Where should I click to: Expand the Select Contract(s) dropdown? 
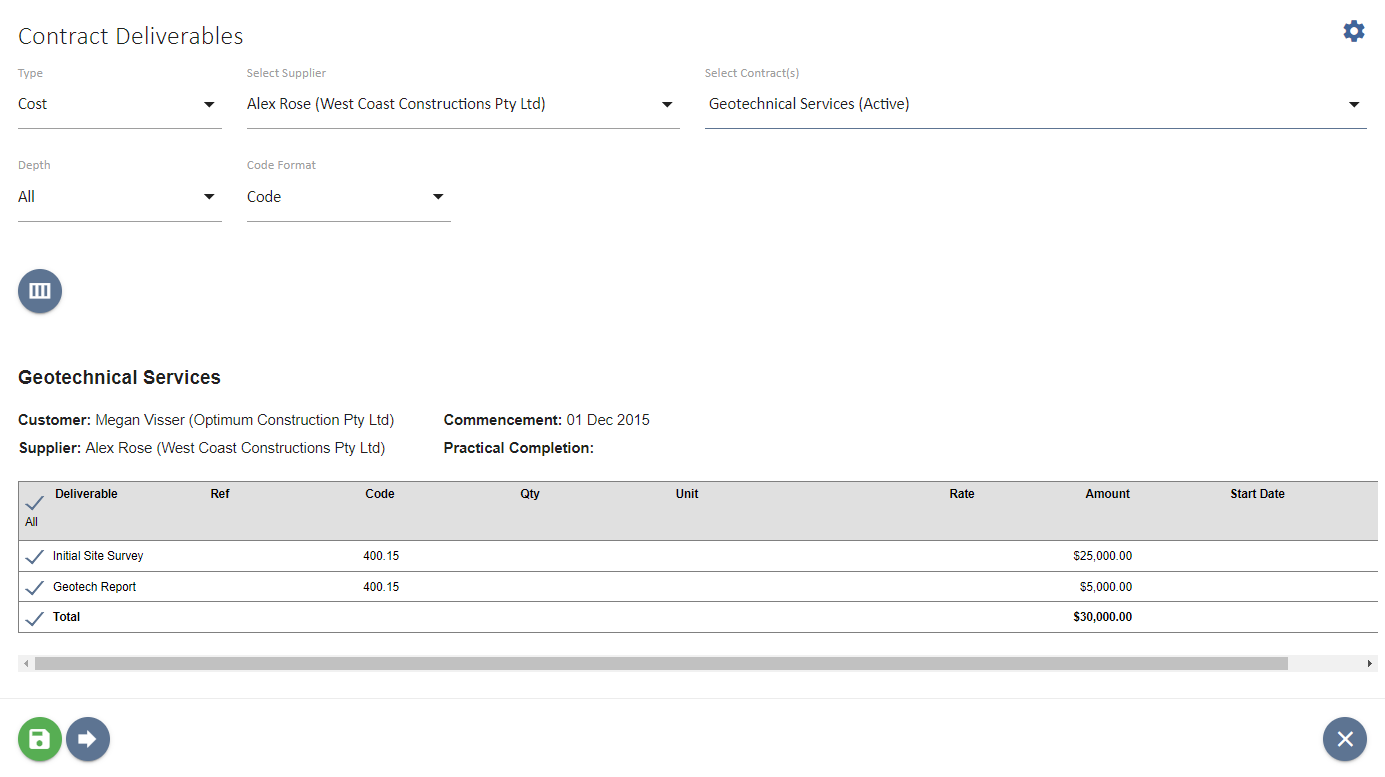(1035, 103)
